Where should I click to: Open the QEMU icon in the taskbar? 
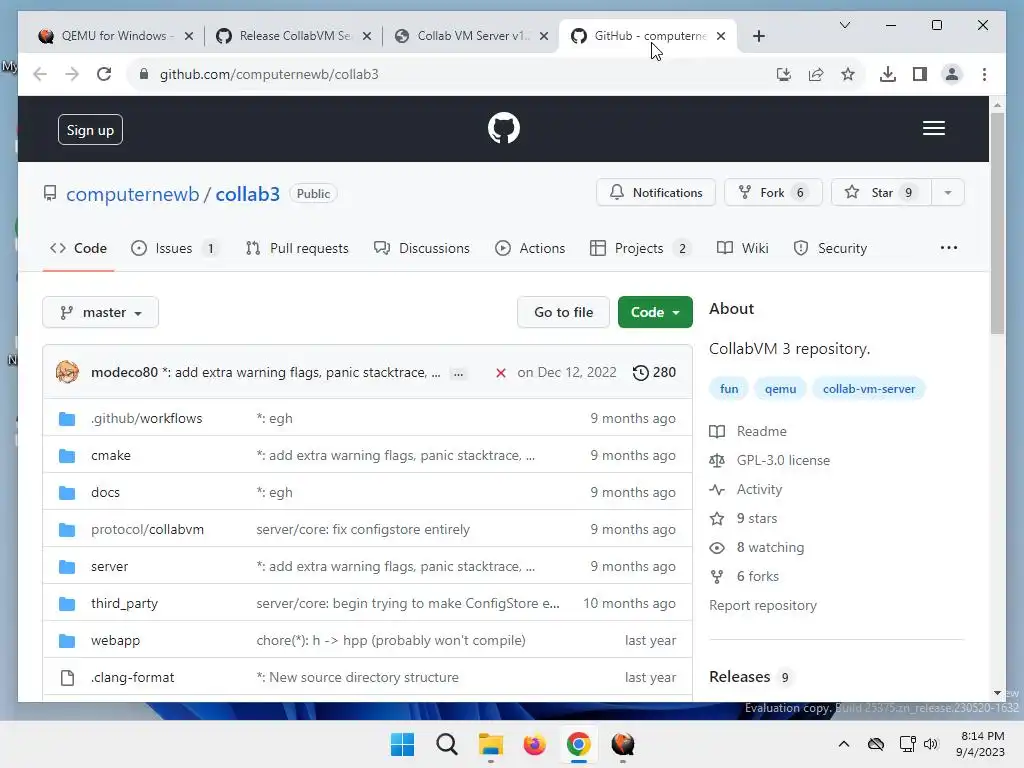(622, 744)
